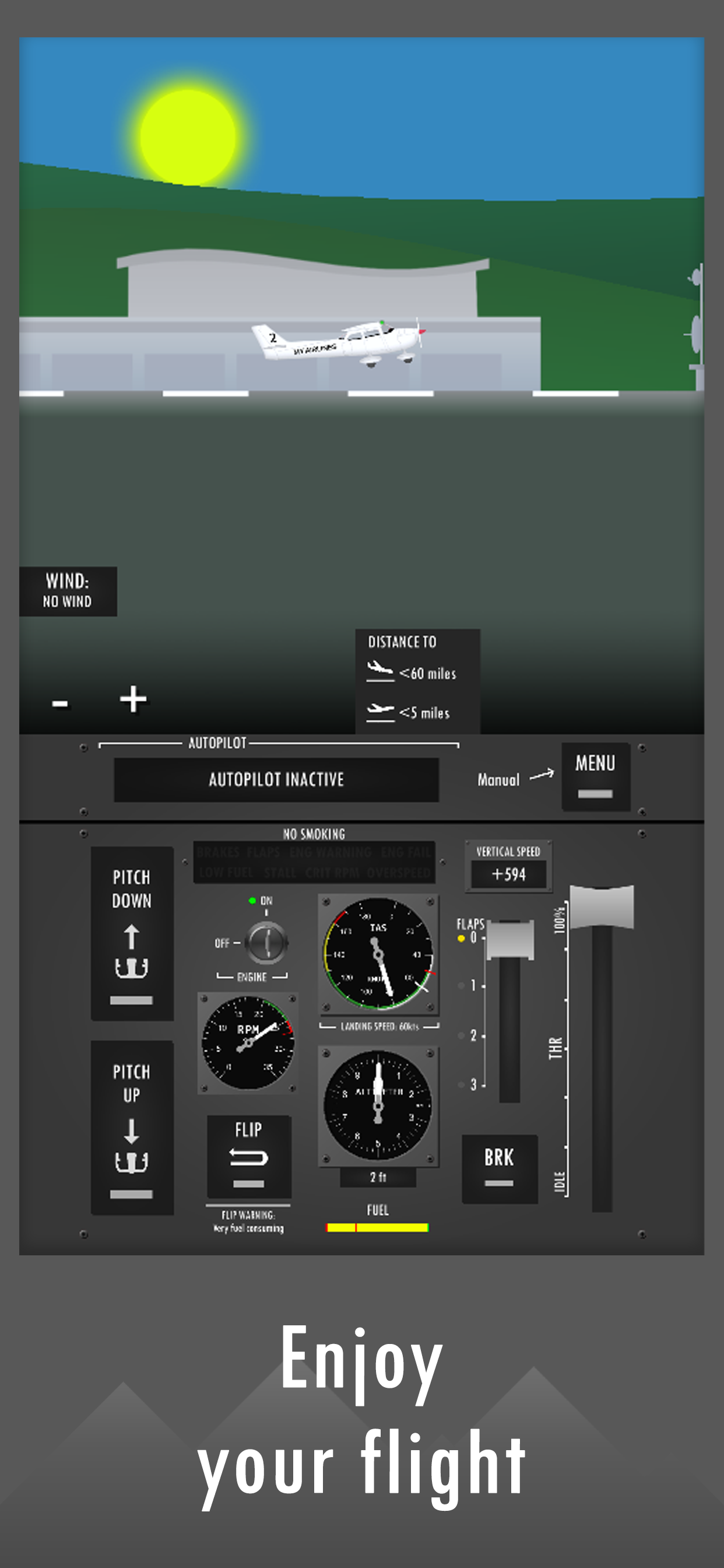Tap the Wind: No Wind indicator
Image resolution: width=724 pixels, height=1568 pixels.
point(68,591)
